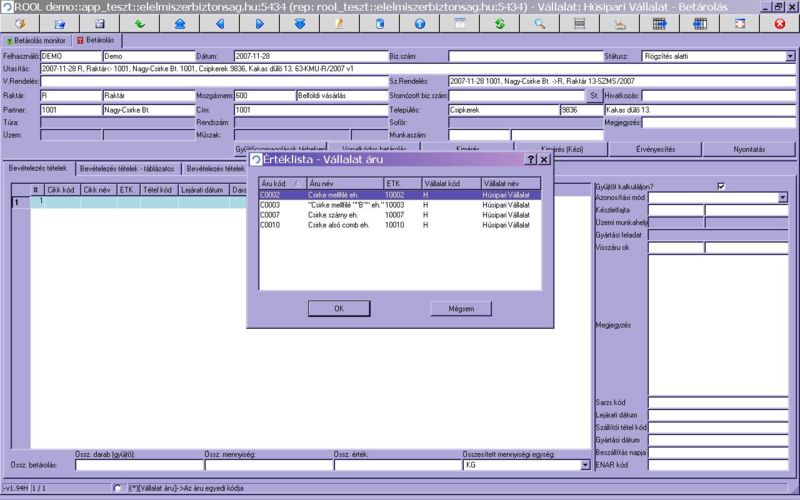The height and width of the screenshot is (500, 800).
Task: Expand the Azonosítási mód dropdown
Action: pos(782,198)
